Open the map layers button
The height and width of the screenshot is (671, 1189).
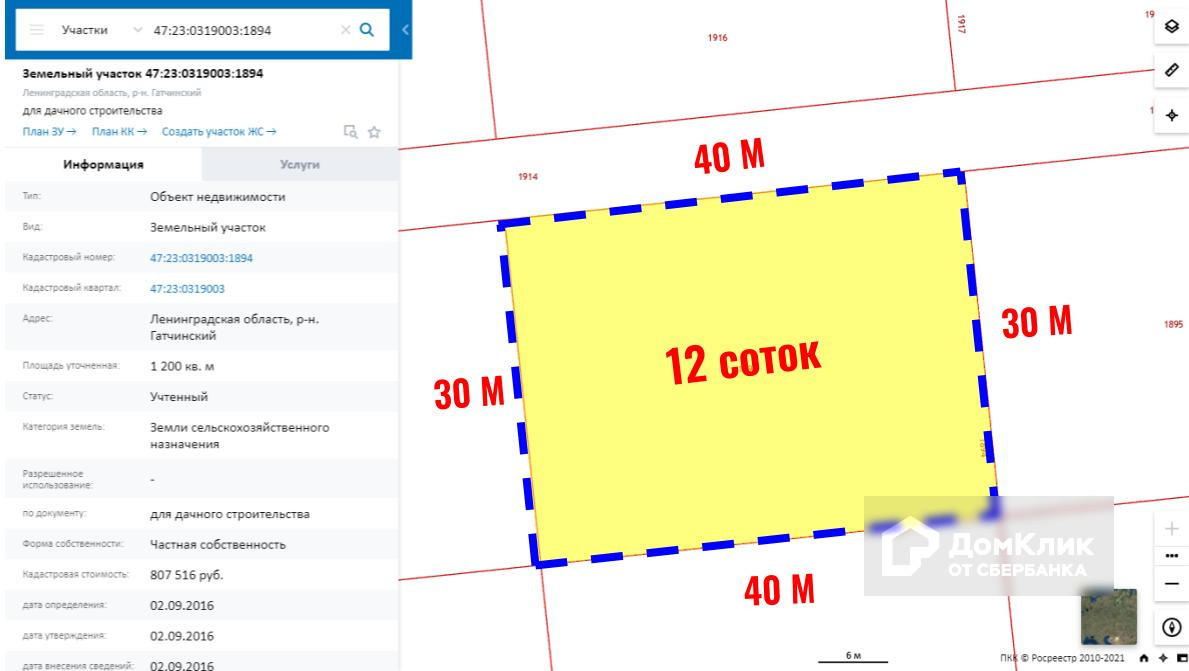[1172, 27]
